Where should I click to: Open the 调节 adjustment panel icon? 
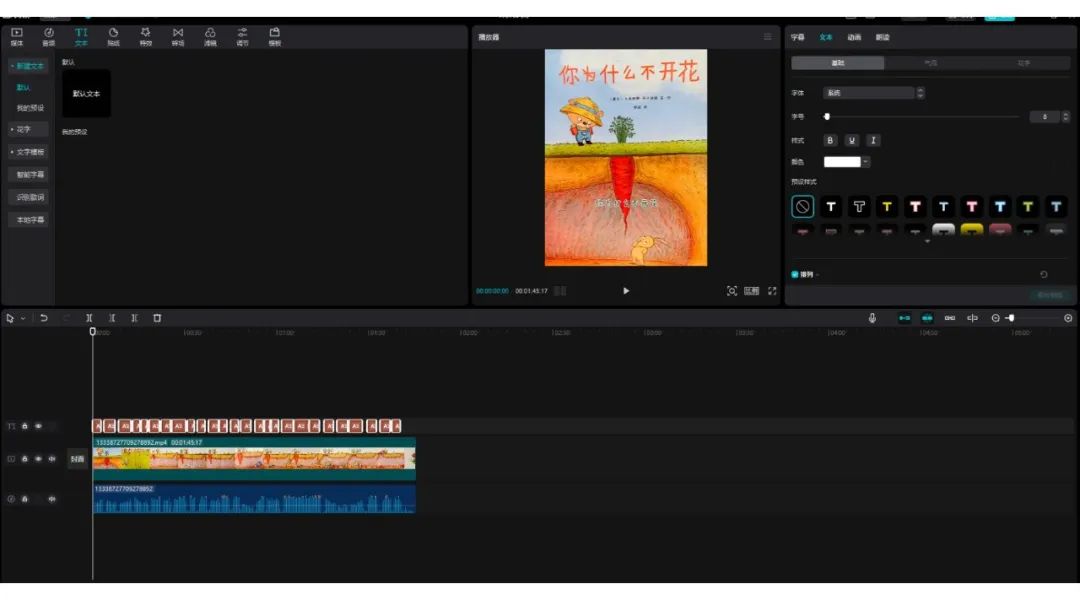[242, 36]
